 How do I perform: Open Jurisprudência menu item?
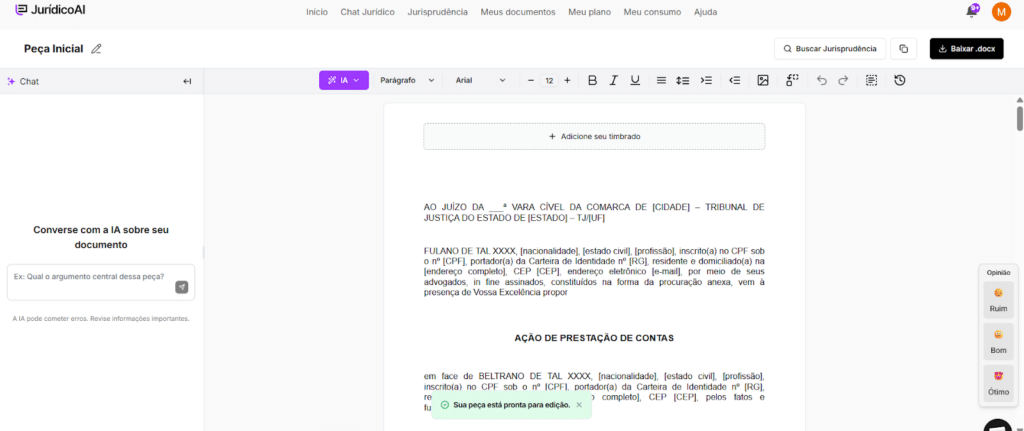[438, 12]
